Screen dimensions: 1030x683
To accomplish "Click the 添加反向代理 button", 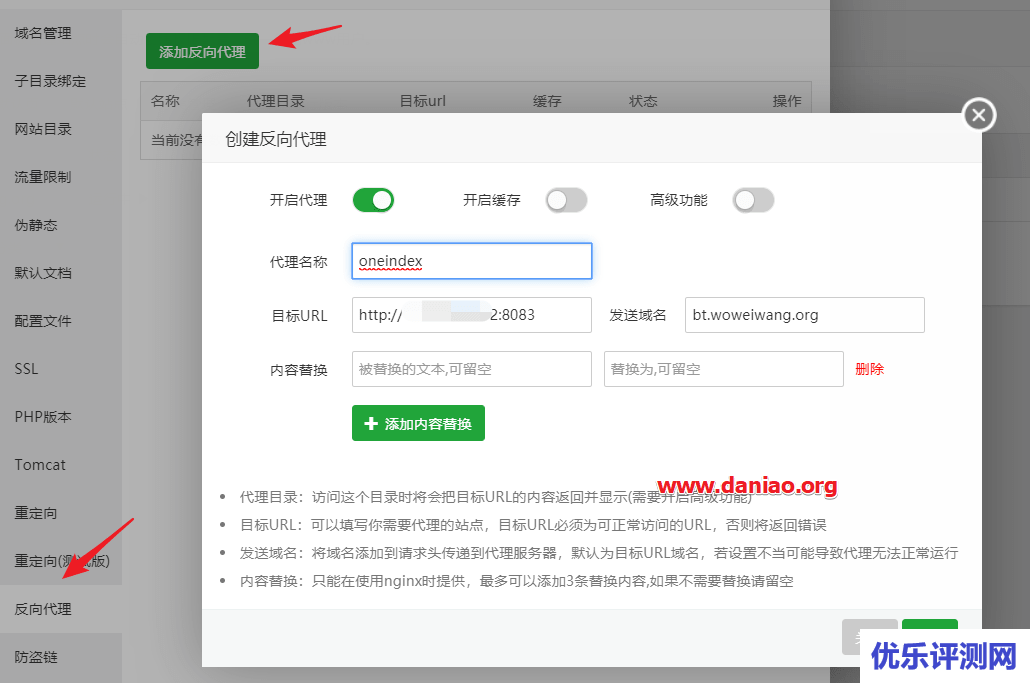I will [202, 51].
